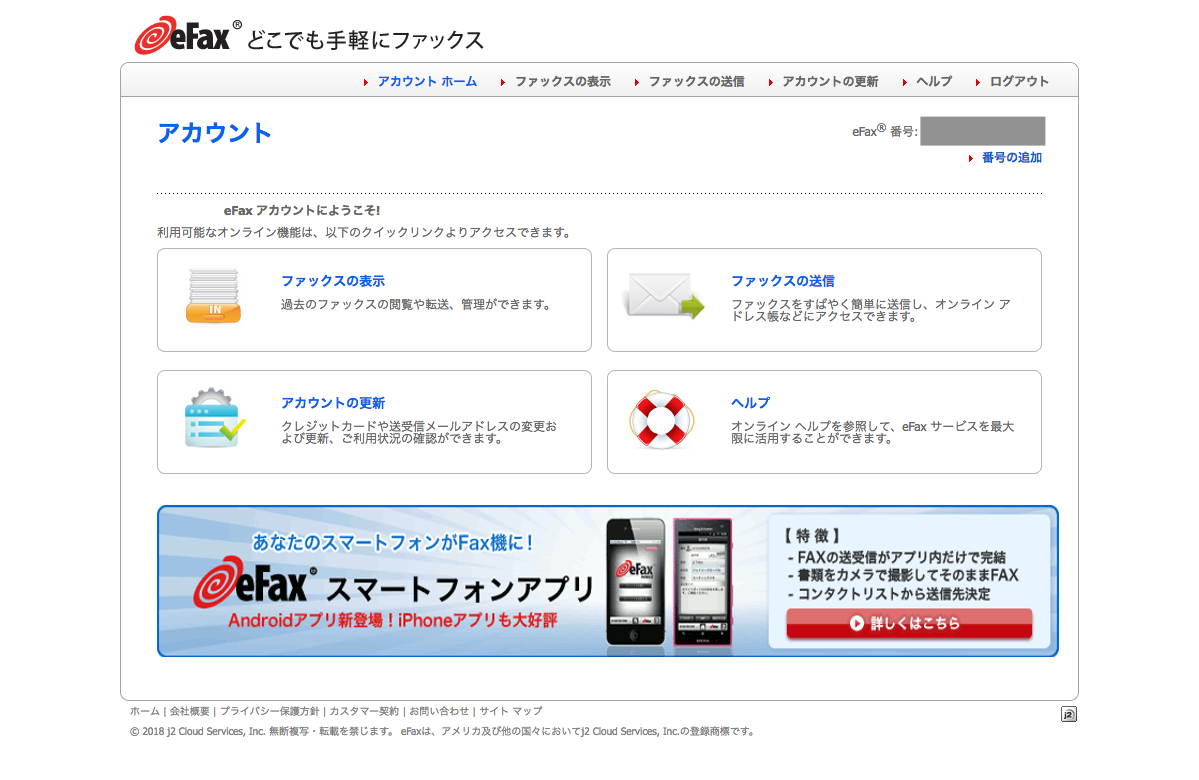This screenshot has width=1199, height=780.
Task: Open プライバシー保護方針 in the footer
Action: tap(269, 711)
